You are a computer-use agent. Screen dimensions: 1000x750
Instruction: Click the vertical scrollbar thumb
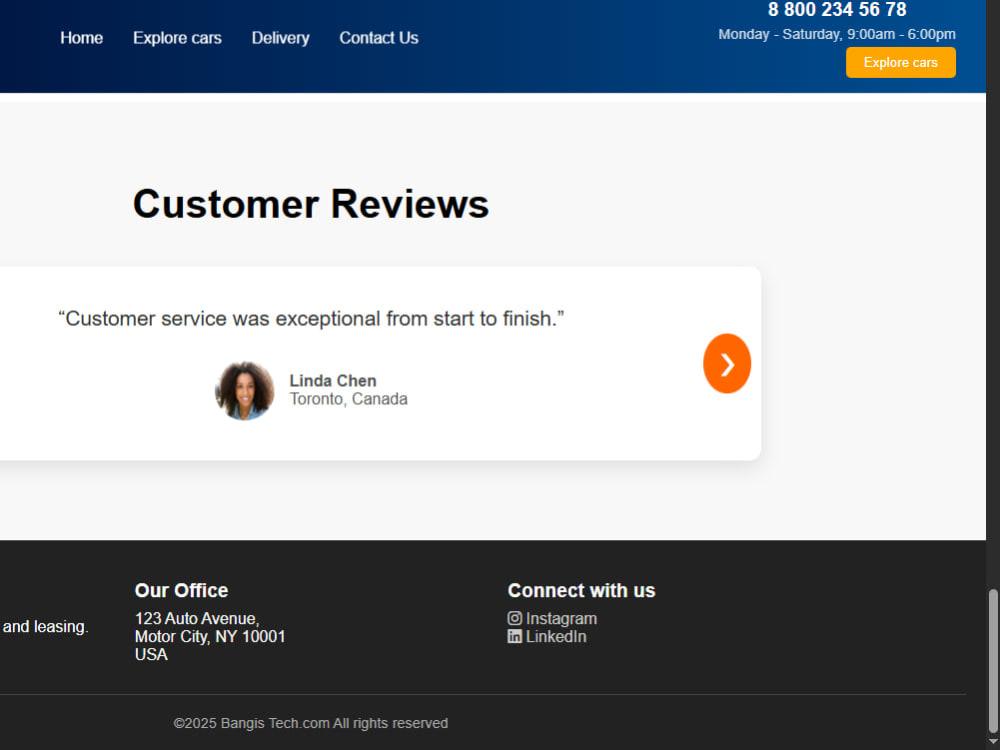pos(993,661)
